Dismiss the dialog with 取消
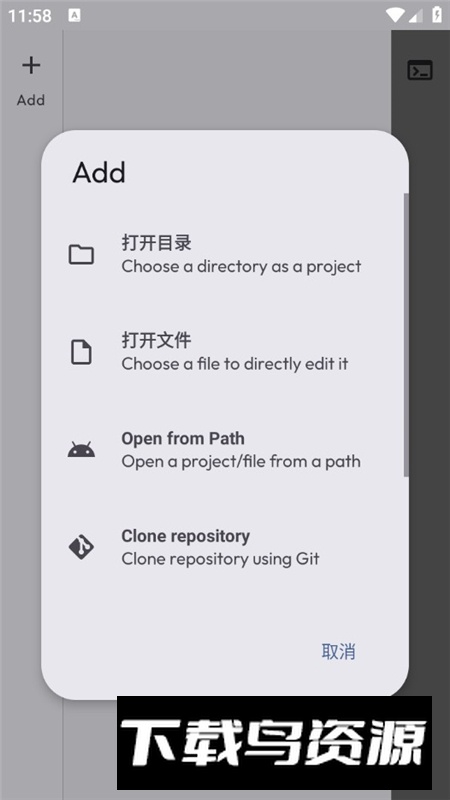Image resolution: width=450 pixels, height=800 pixels. [338, 652]
